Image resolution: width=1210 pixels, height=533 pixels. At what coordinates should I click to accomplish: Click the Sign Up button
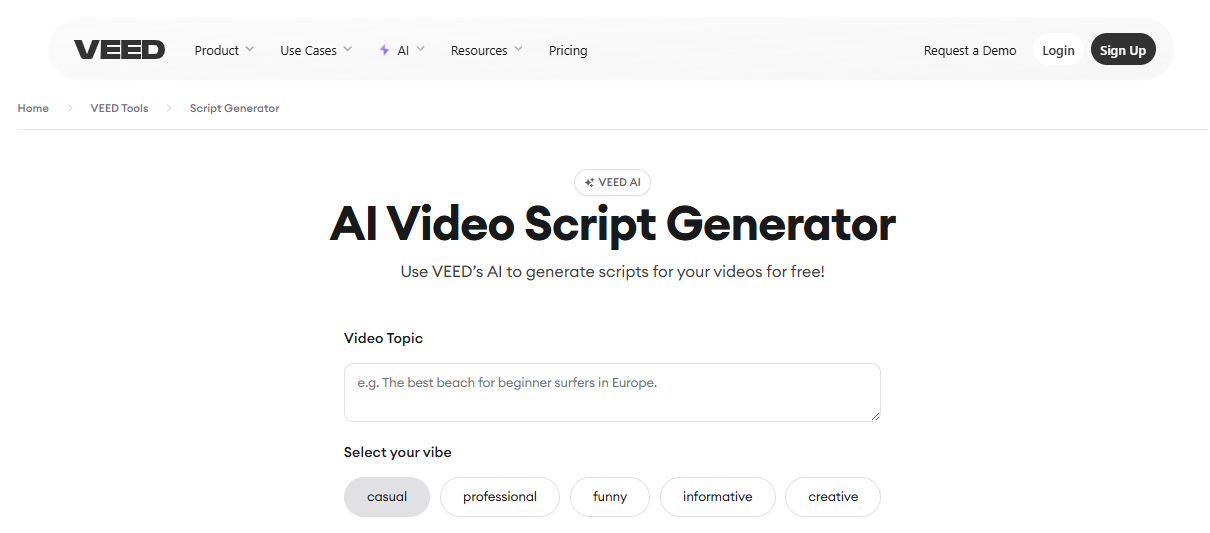point(1123,50)
